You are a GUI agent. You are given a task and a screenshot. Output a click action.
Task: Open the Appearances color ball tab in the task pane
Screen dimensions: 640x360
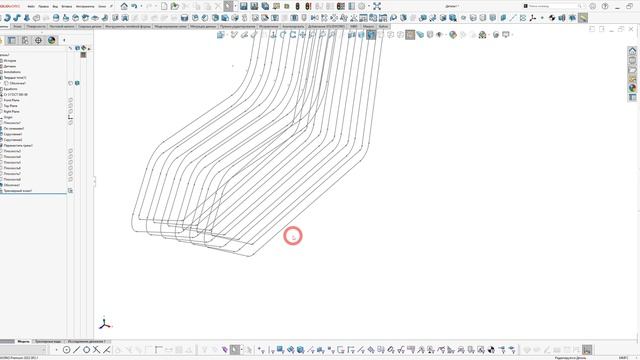[632, 88]
